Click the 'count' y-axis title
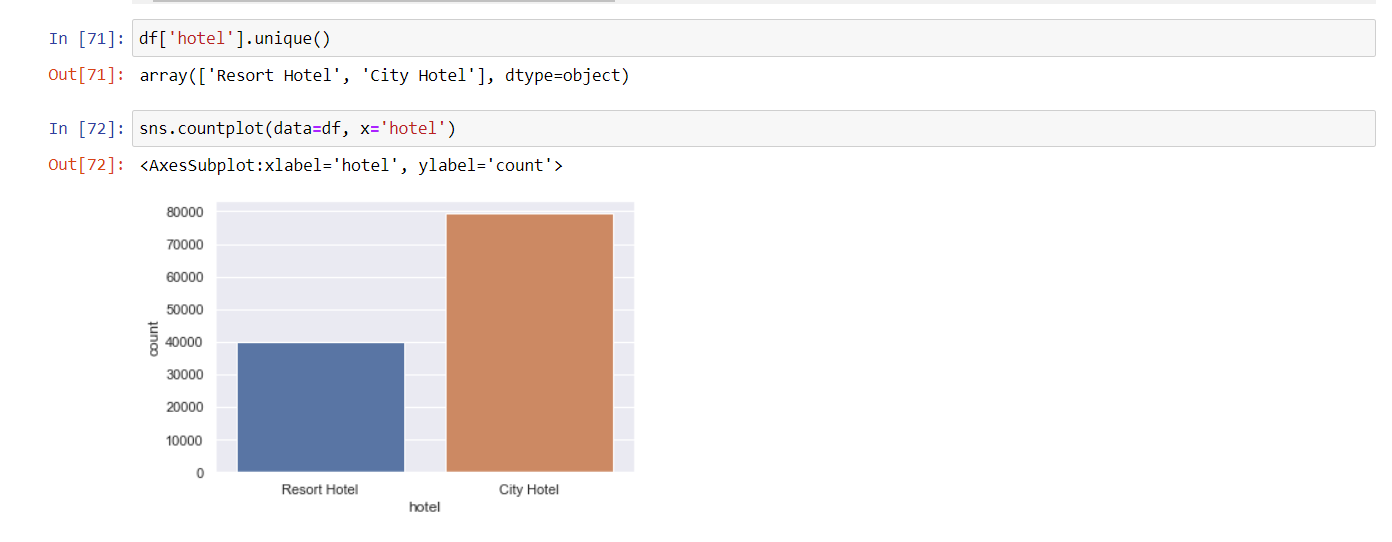Viewport: 1392px width, 542px height. point(153,339)
